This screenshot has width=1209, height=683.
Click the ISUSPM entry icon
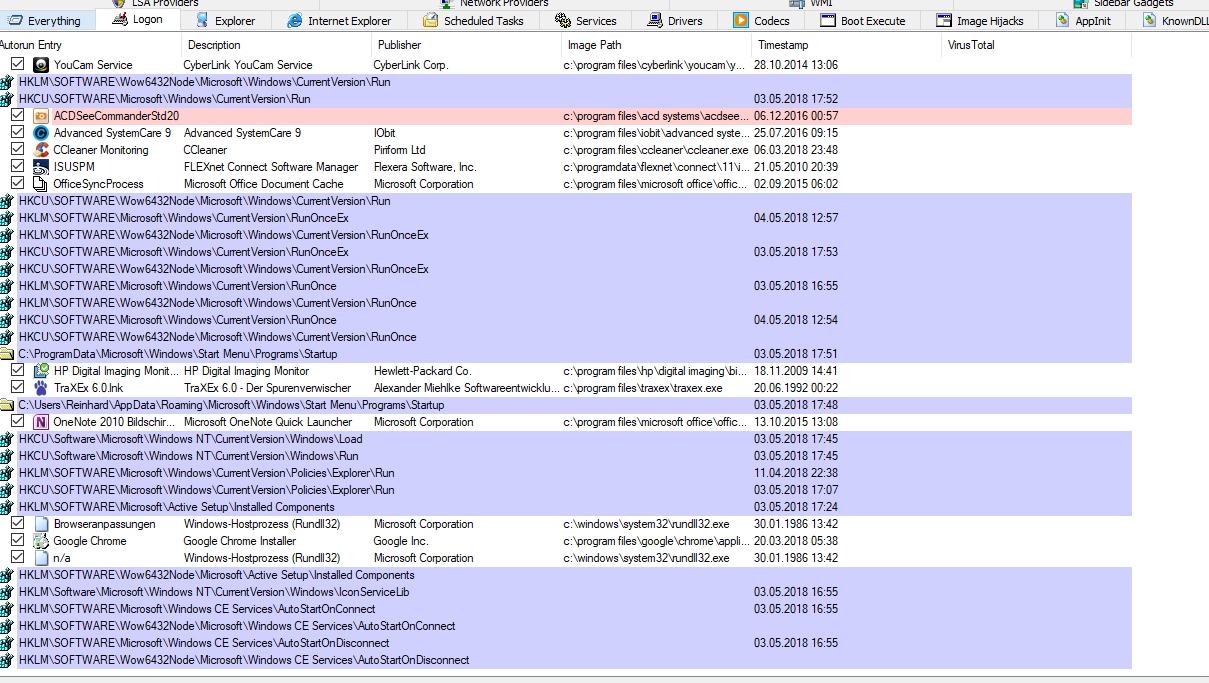[x=41, y=167]
